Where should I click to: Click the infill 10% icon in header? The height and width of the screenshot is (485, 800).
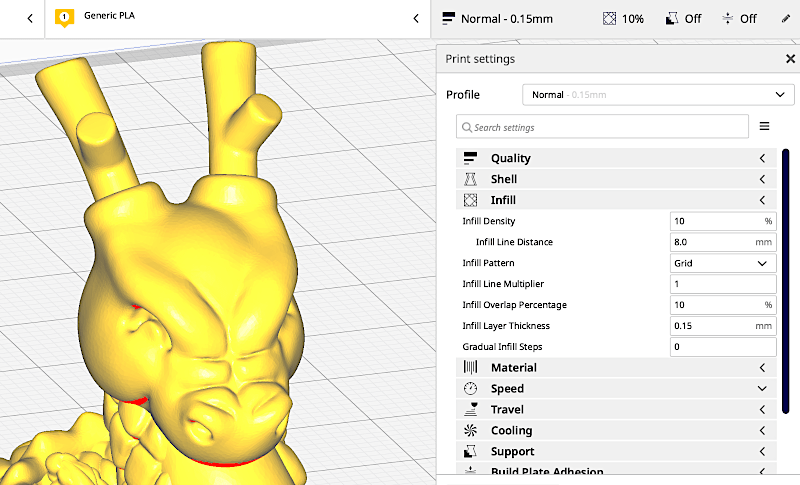(609, 19)
